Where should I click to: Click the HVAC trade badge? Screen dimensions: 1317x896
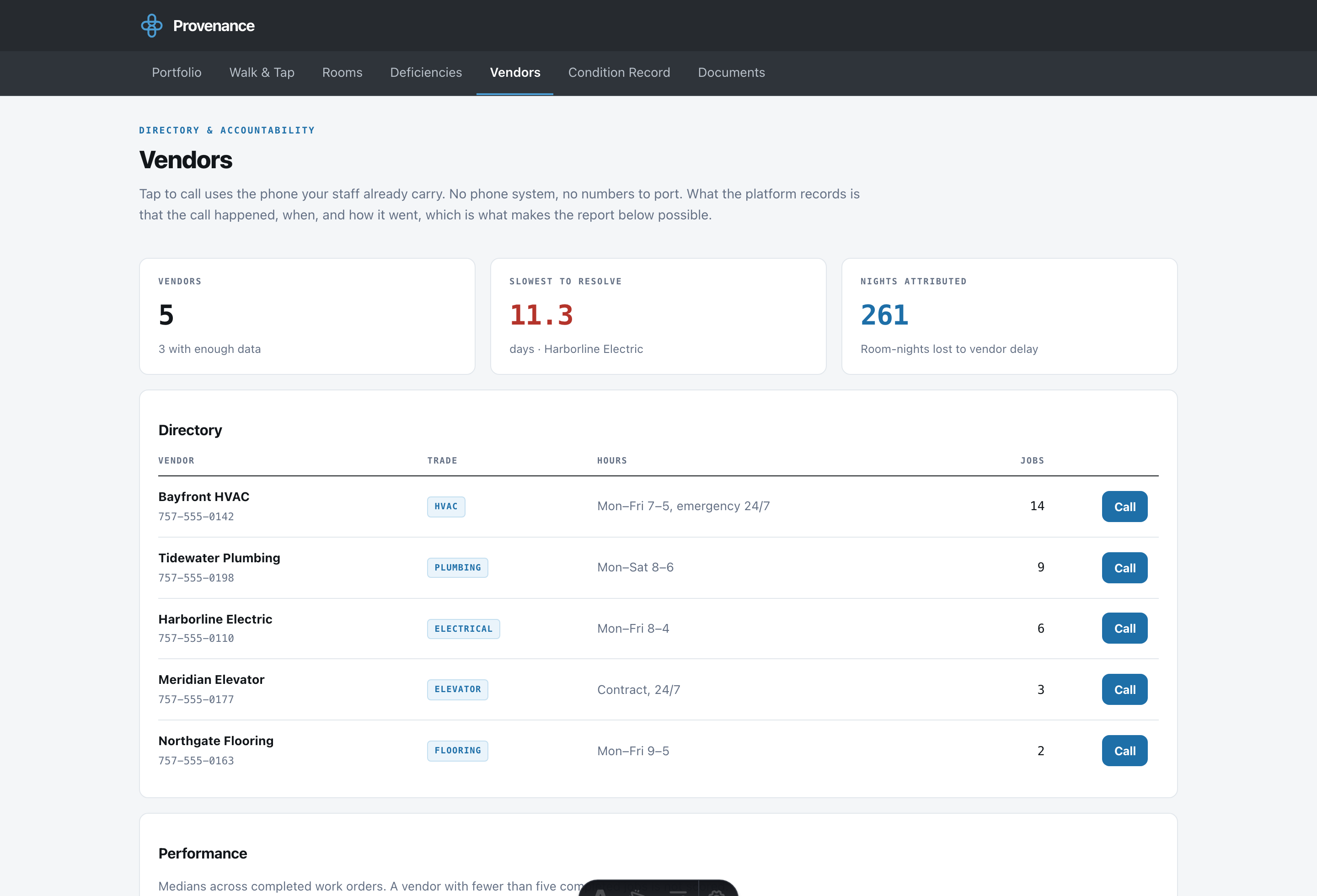click(446, 507)
